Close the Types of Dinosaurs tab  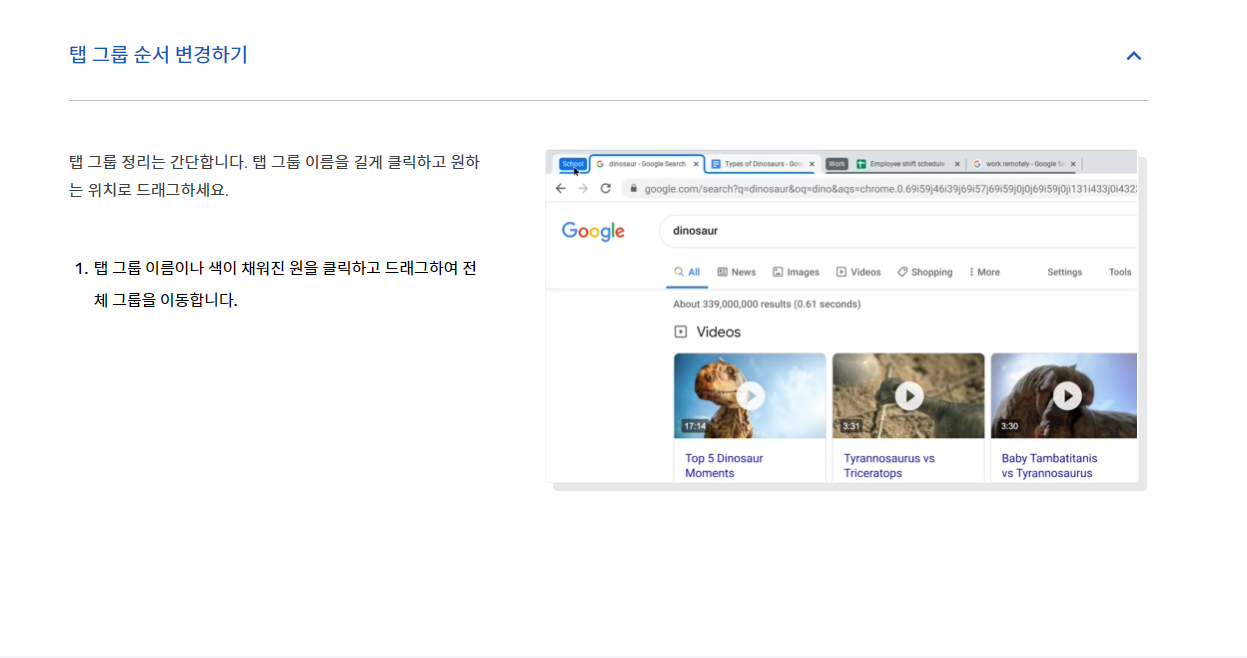812,164
